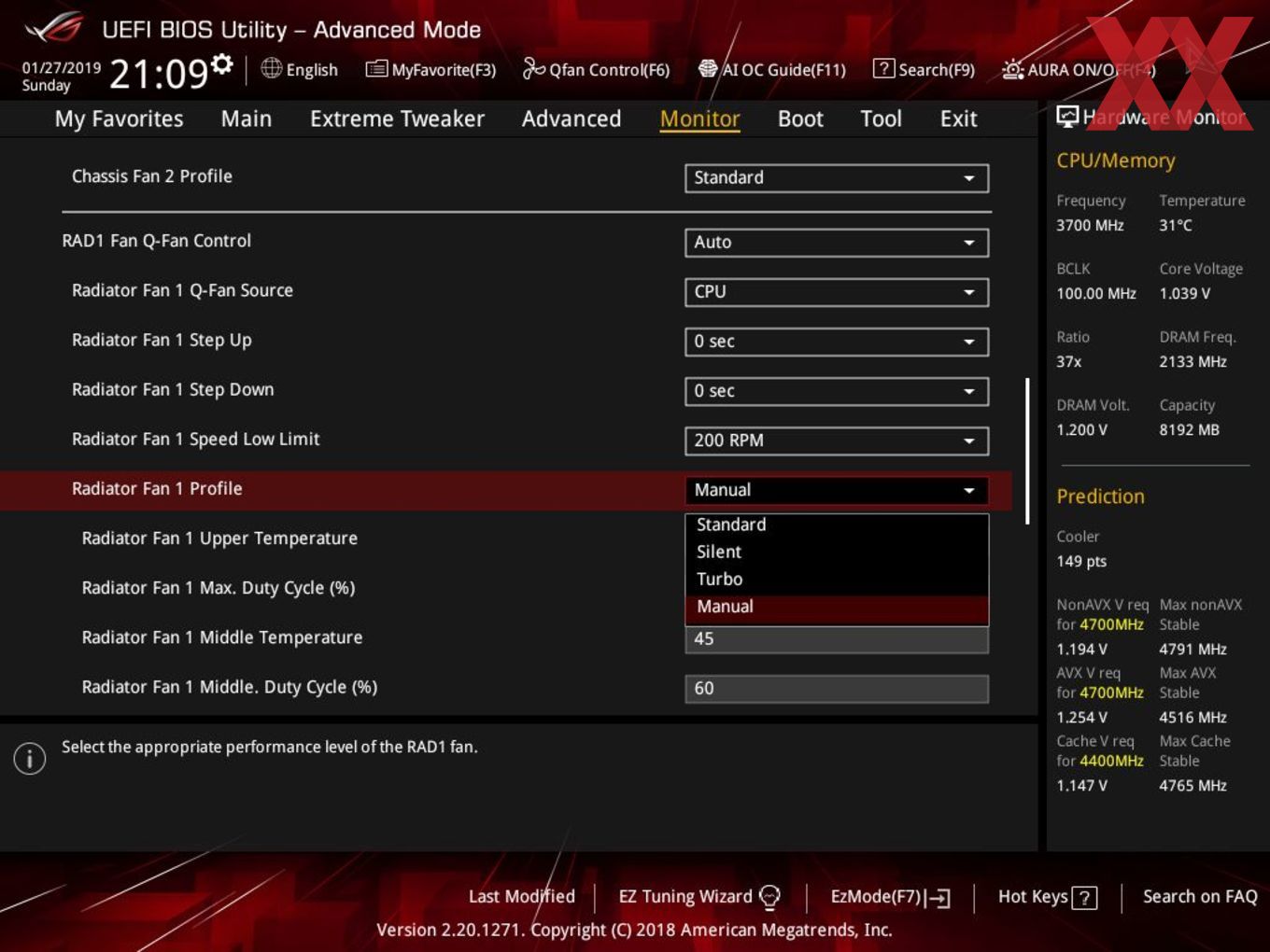Click the info circle icon
The height and width of the screenshot is (952, 1270).
pyautogui.click(x=30, y=759)
